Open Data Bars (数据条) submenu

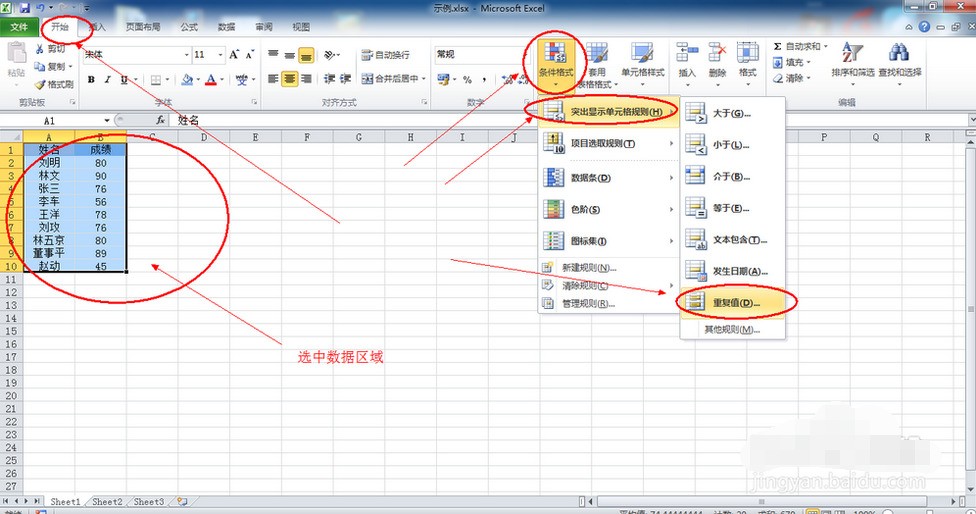[x=608, y=178]
